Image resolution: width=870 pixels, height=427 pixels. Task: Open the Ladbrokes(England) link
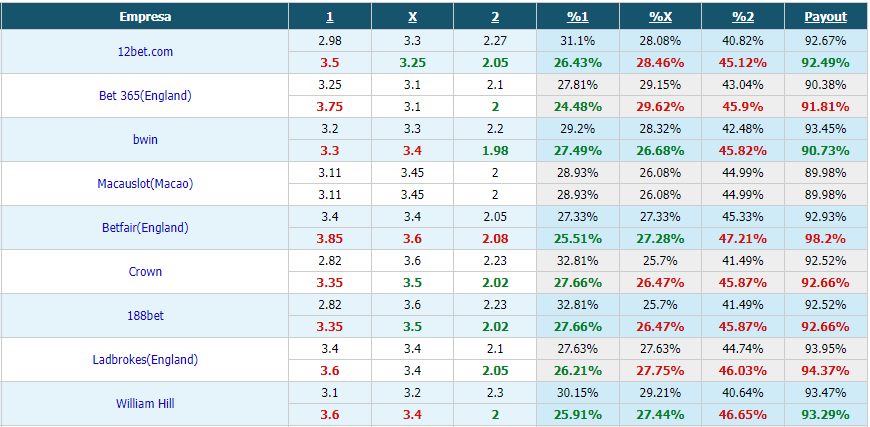pos(145,359)
